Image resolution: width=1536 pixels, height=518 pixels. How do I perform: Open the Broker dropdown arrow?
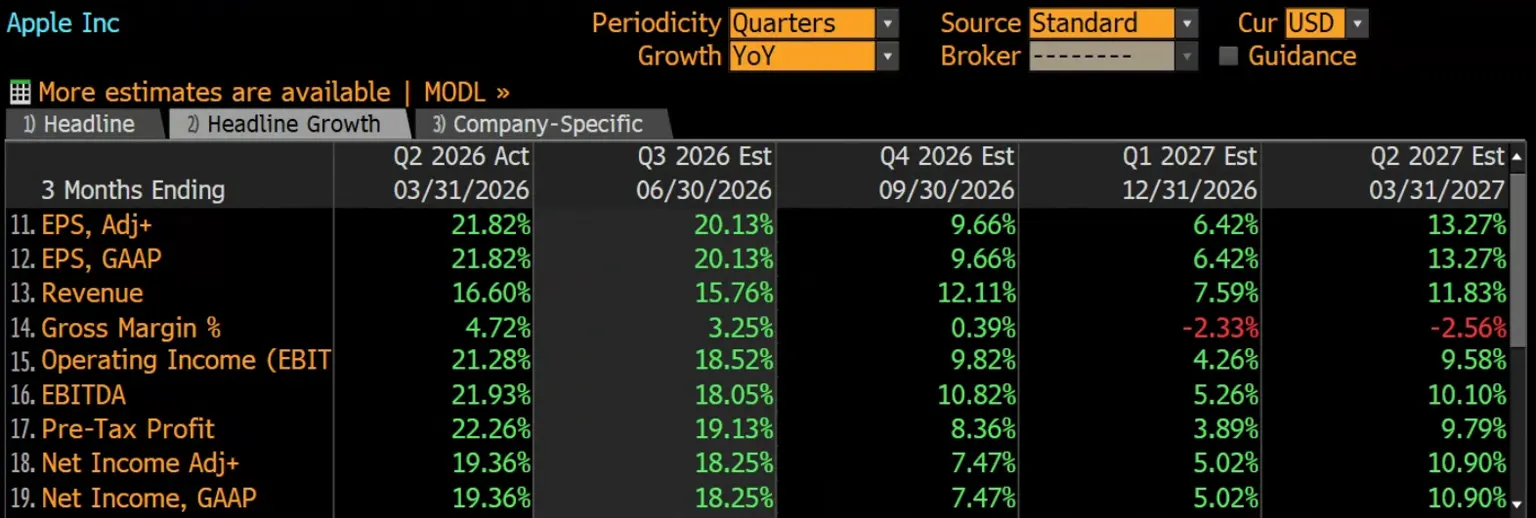tap(1186, 56)
